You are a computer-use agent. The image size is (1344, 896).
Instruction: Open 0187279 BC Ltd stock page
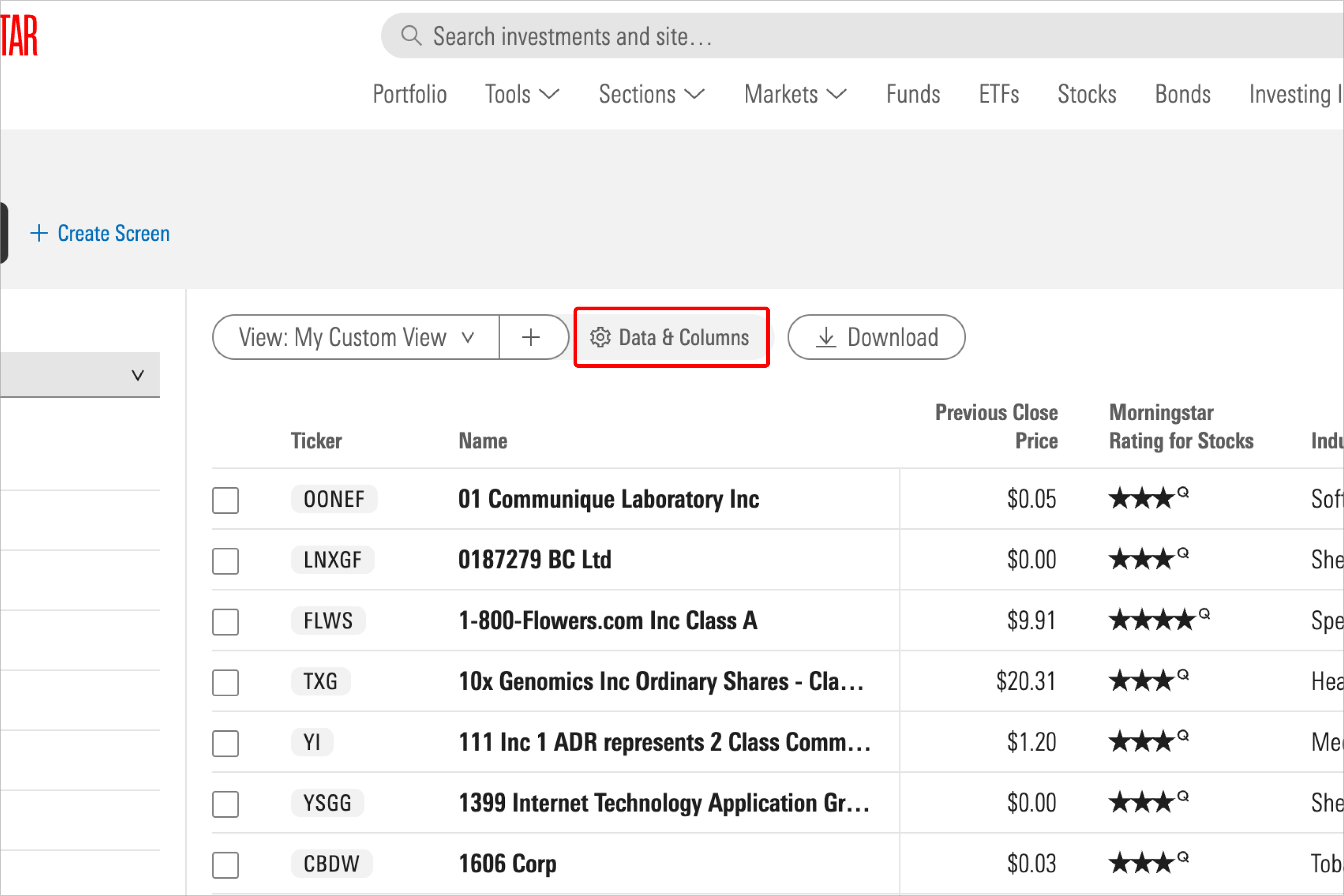[x=535, y=560]
